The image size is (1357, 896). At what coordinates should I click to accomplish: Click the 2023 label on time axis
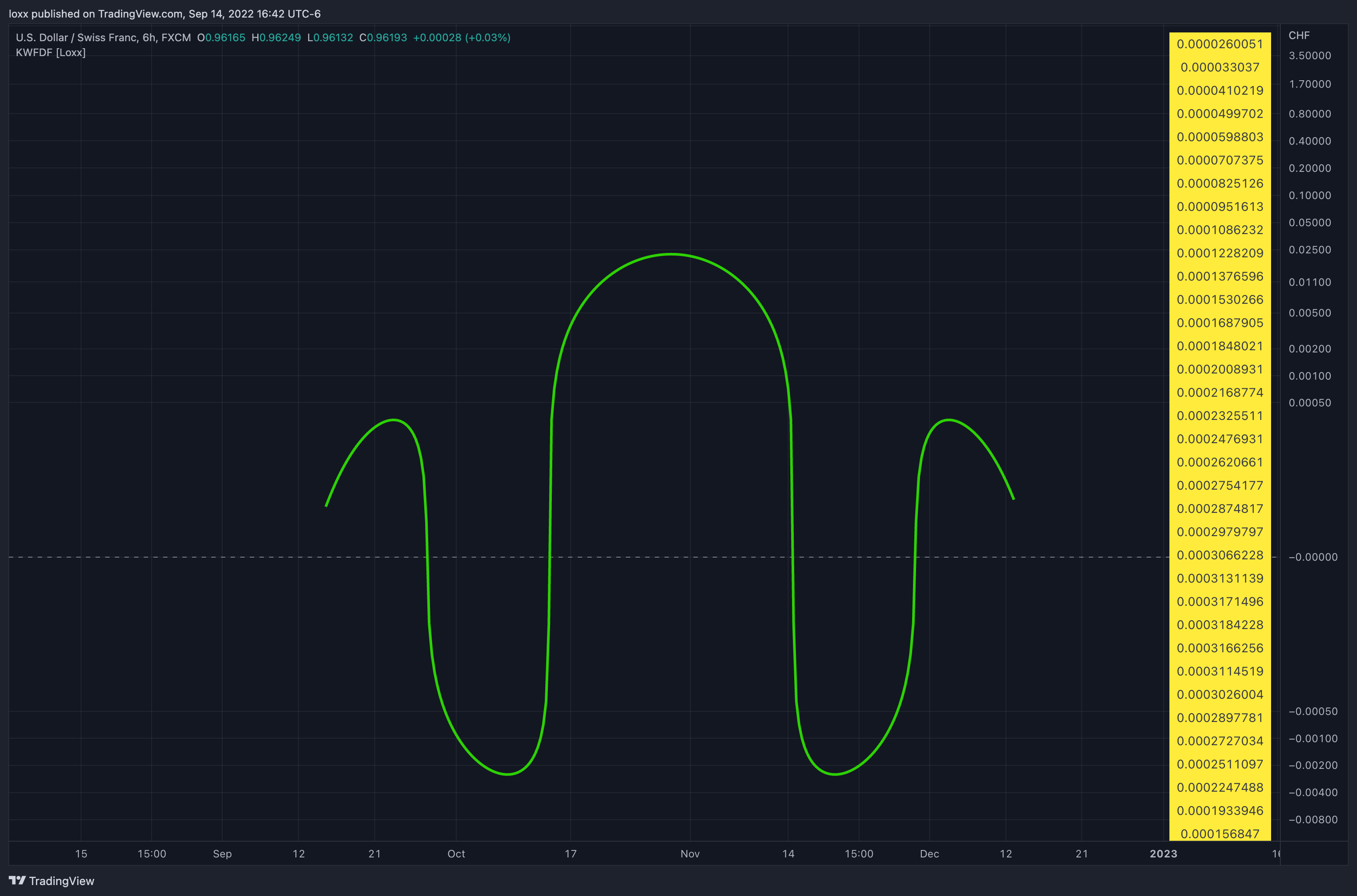pyautogui.click(x=1163, y=854)
